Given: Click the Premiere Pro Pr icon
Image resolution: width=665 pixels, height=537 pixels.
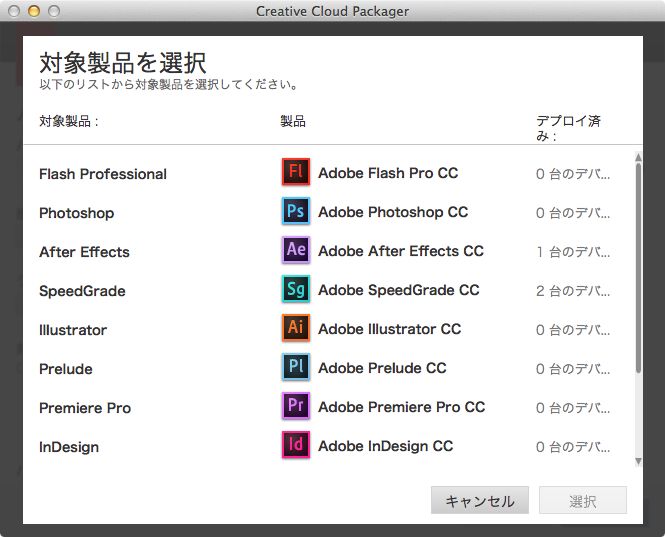Looking at the screenshot, I should (x=296, y=406).
